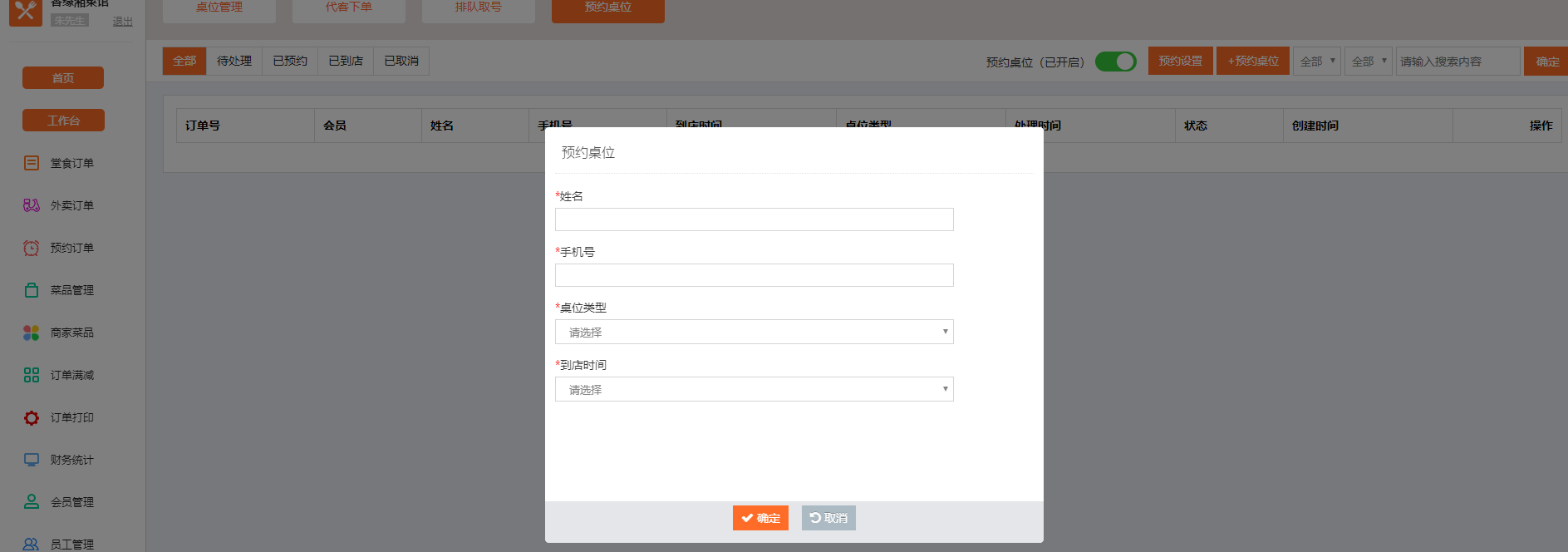Toggle the 预约桌位 enabled switch
Viewport: 1568px width, 552px height.
[x=1115, y=62]
